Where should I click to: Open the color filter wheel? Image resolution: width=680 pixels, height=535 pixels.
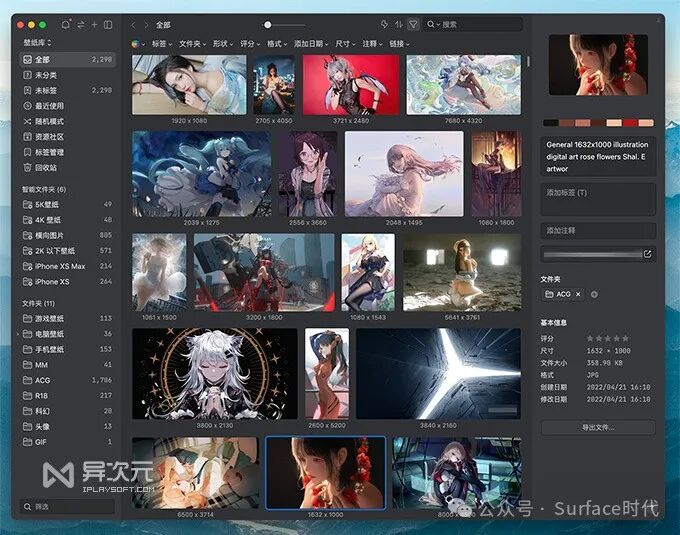tap(136, 44)
